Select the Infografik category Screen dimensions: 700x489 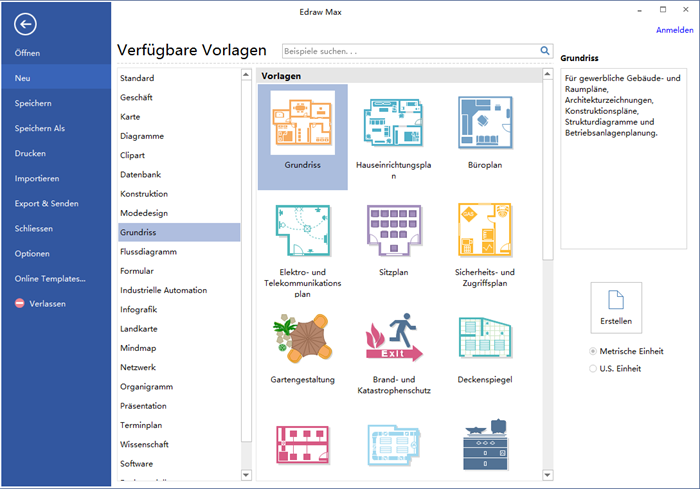(x=179, y=309)
